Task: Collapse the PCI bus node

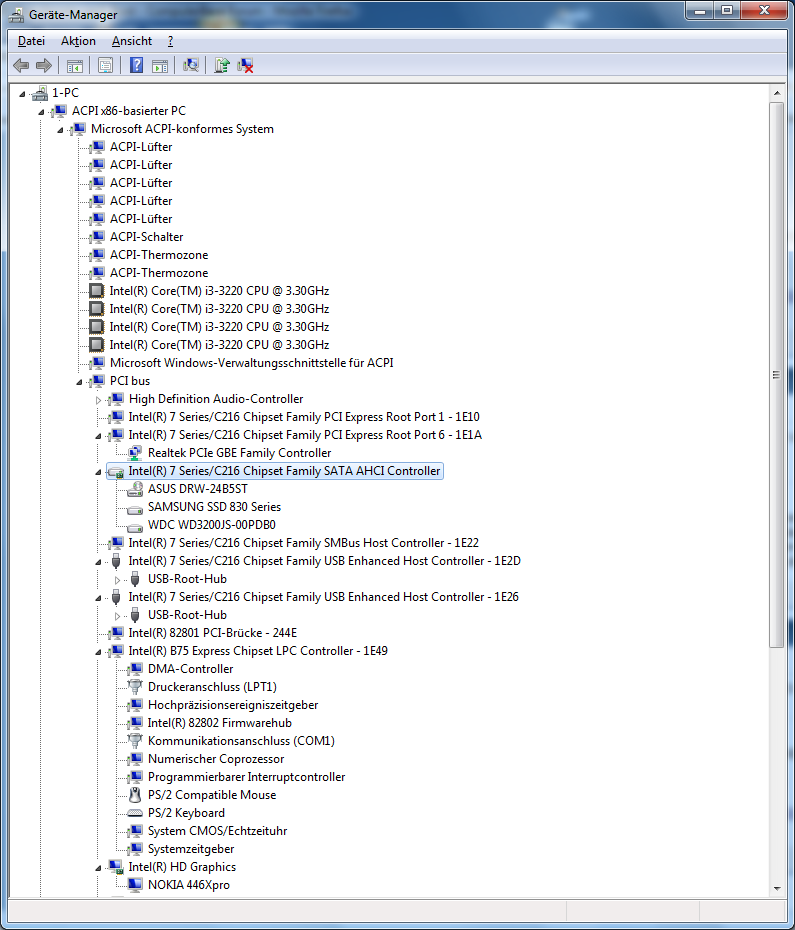Action: (80, 382)
